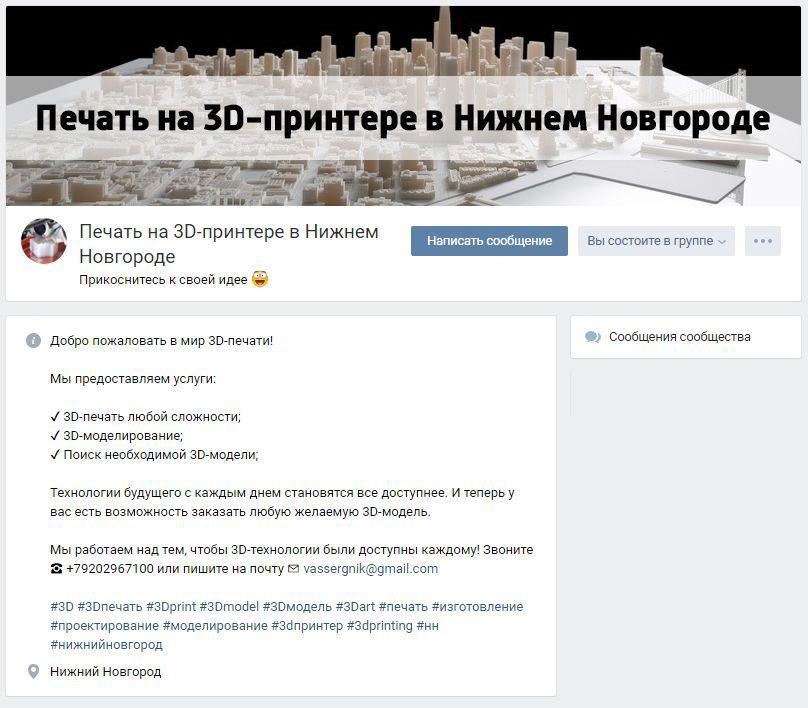Open hashtag #3Dprint

(x=171, y=606)
